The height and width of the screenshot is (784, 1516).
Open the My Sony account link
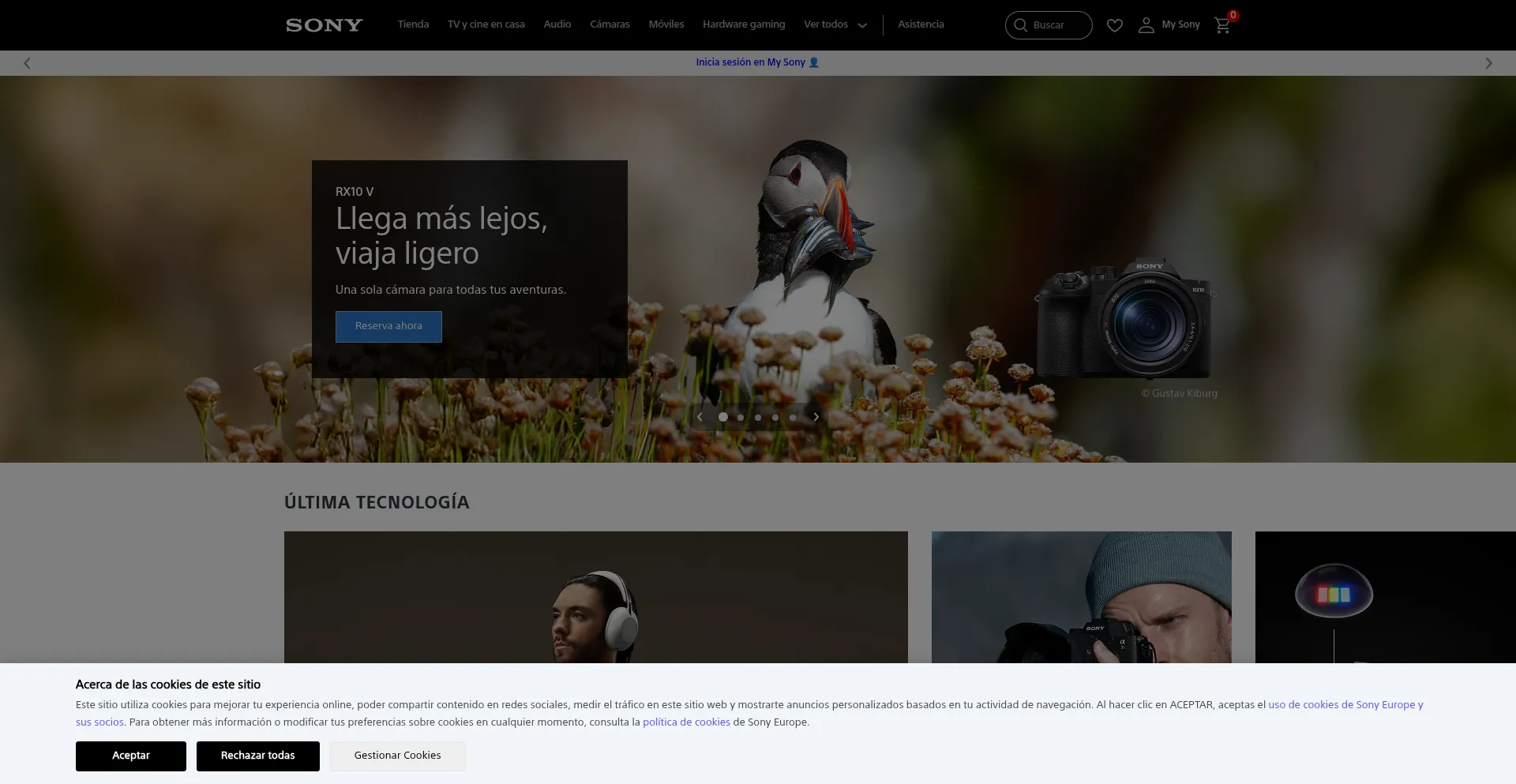[1180, 24]
